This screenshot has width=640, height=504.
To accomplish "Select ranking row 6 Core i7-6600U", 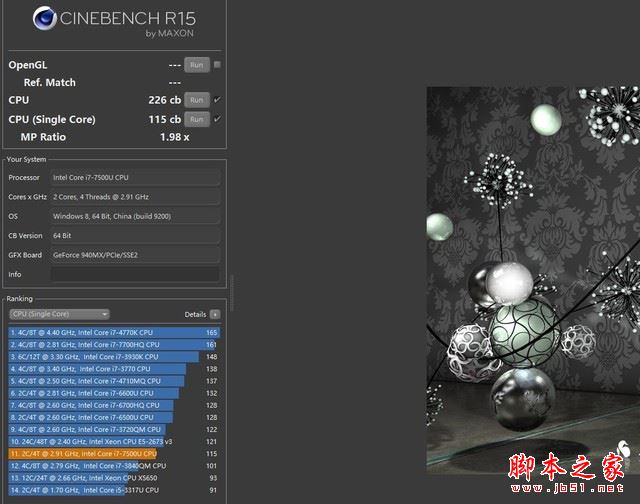I will (114, 393).
